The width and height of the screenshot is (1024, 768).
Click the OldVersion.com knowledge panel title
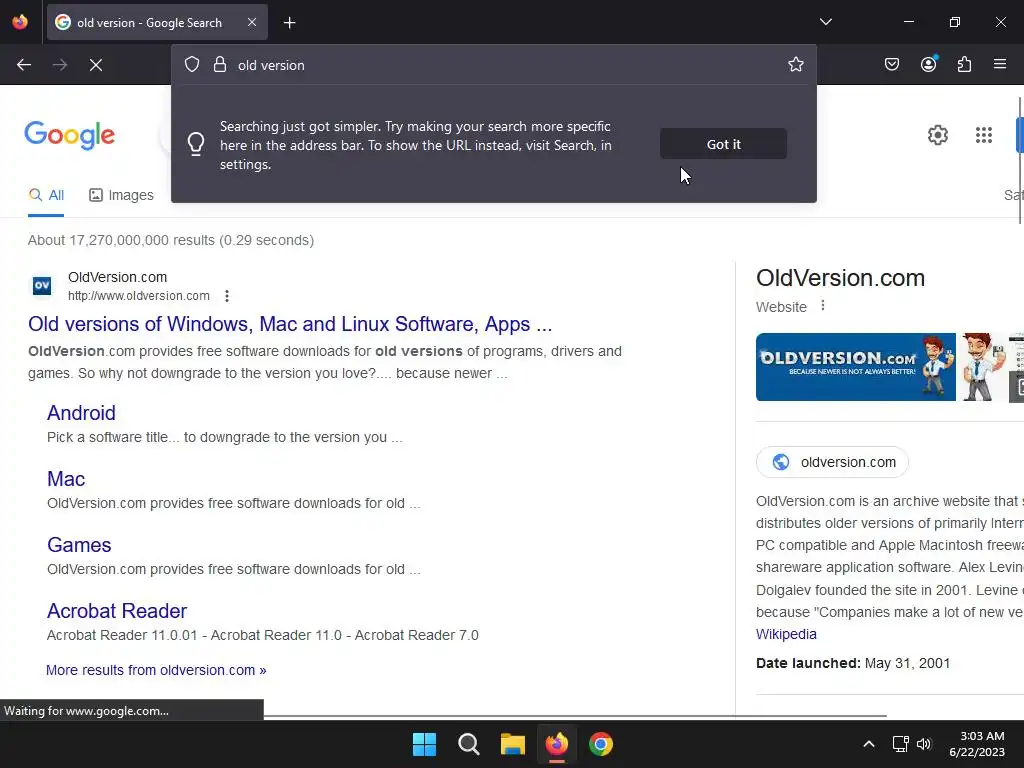840,278
